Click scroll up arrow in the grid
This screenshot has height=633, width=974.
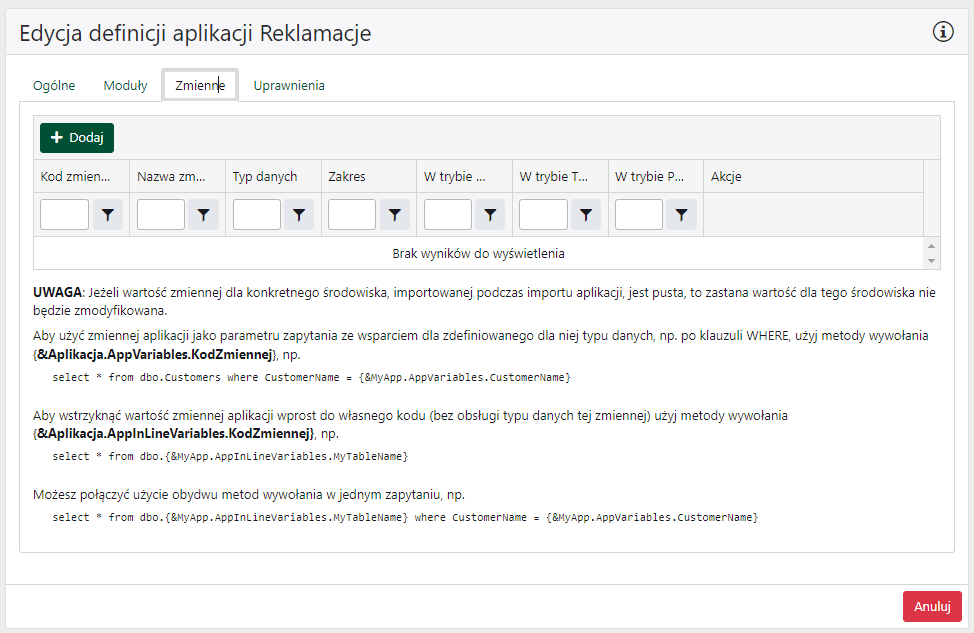pyautogui.click(x=932, y=245)
